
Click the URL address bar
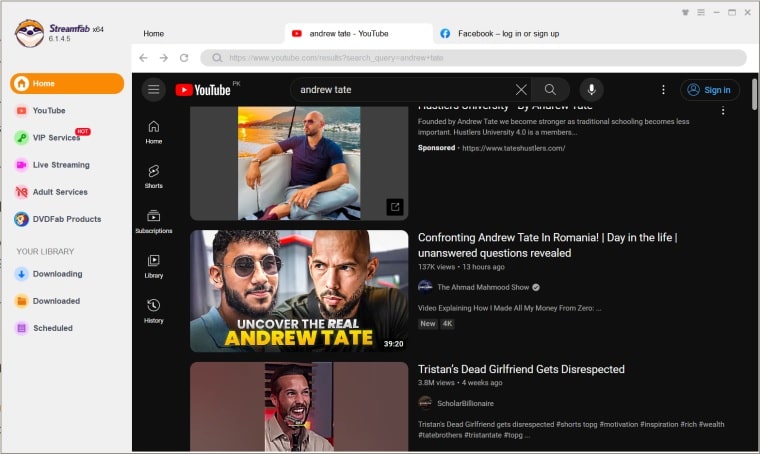(x=474, y=58)
